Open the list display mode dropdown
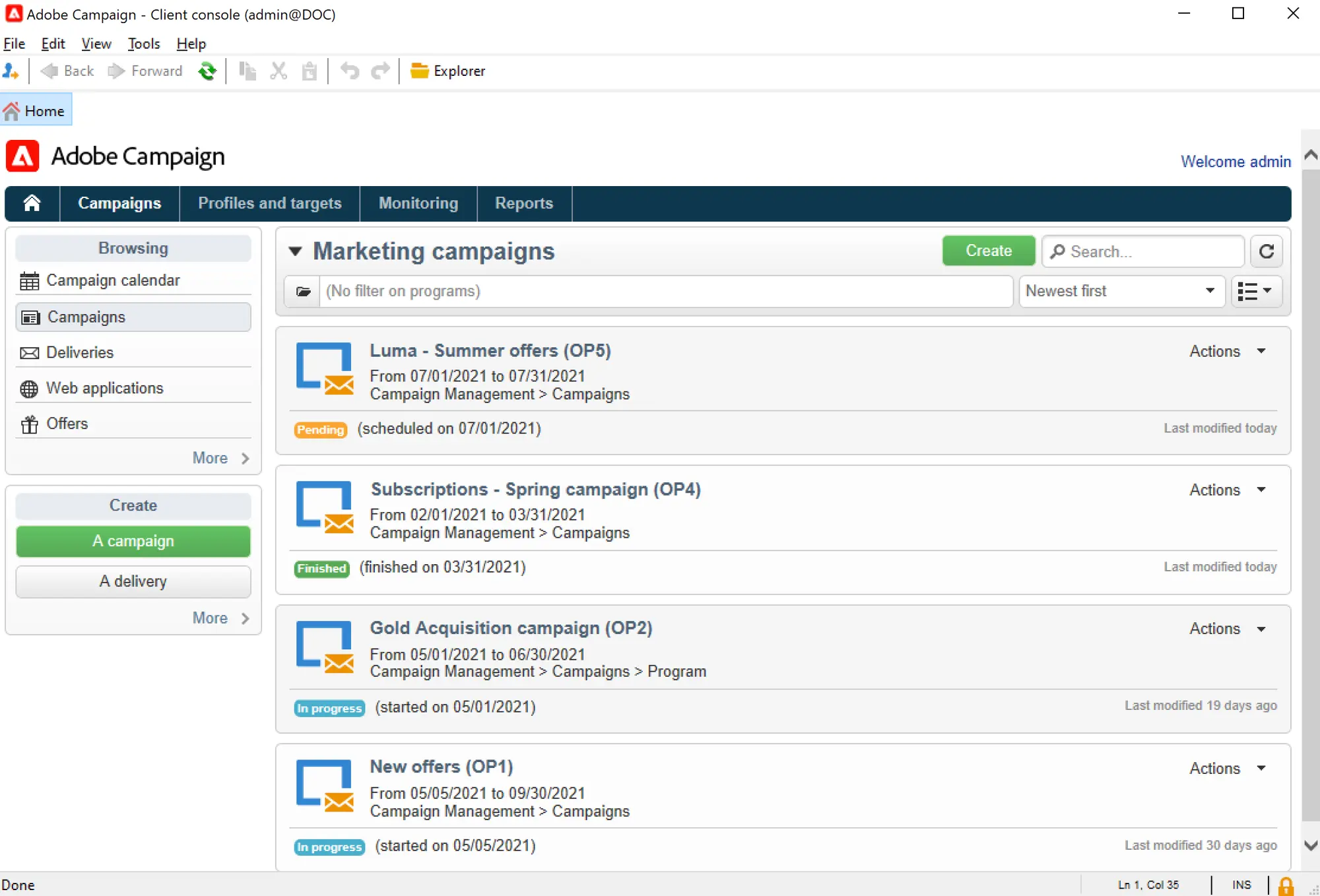This screenshot has height=896, width=1320. [x=1257, y=291]
